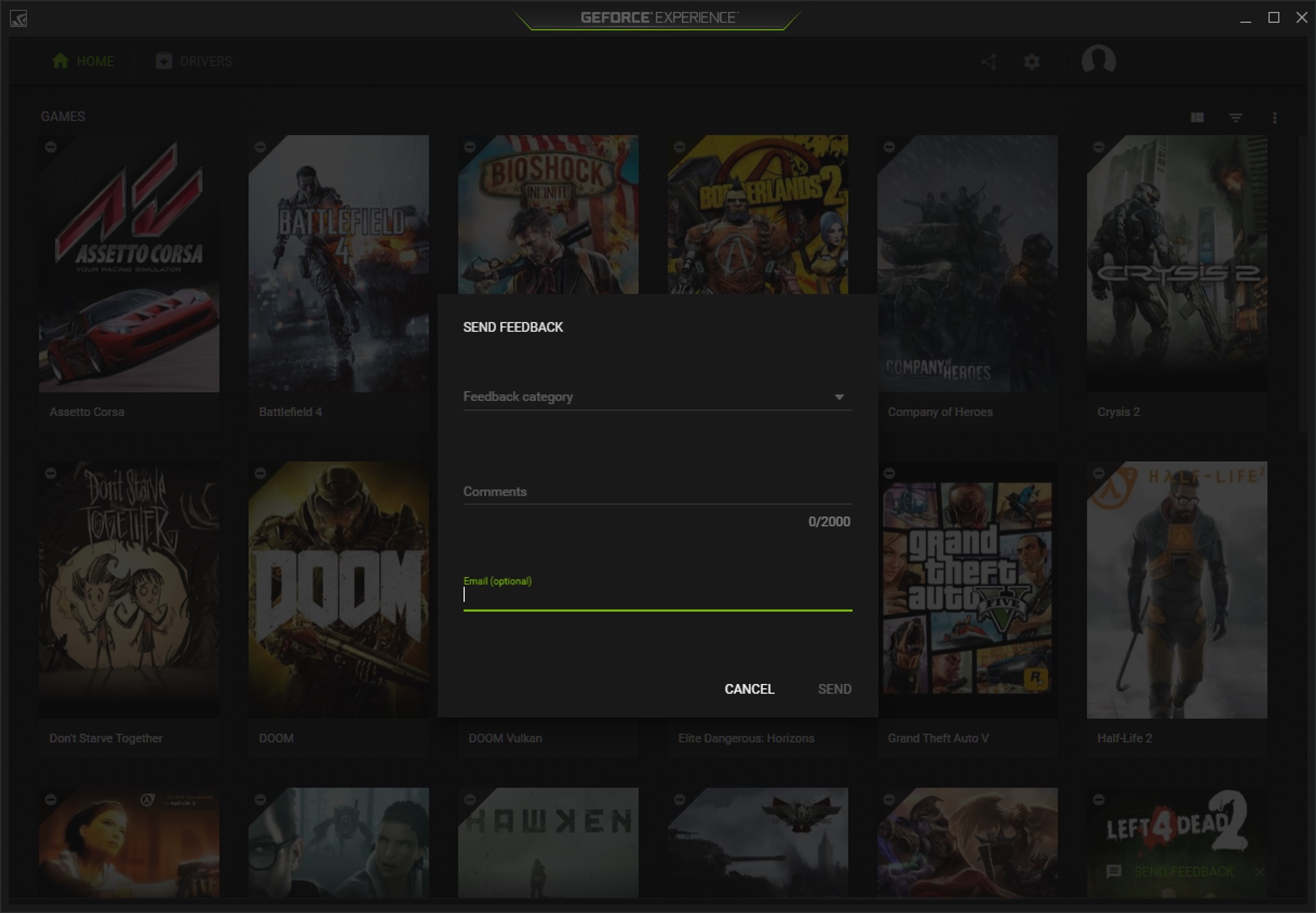
Task: Open the games filter icon
Action: 1236,118
